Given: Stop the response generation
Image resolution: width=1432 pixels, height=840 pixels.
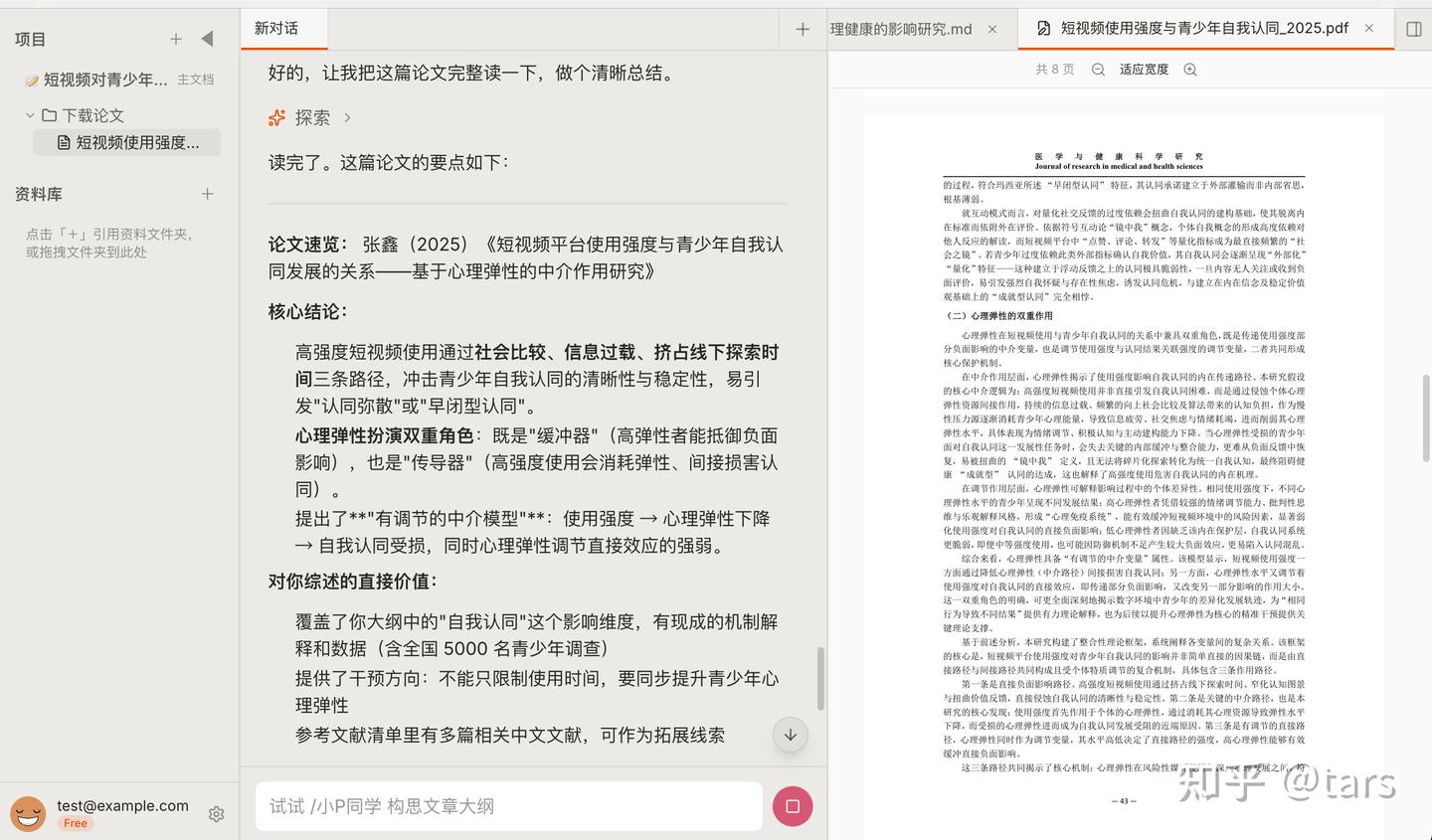Looking at the screenshot, I should (792, 806).
